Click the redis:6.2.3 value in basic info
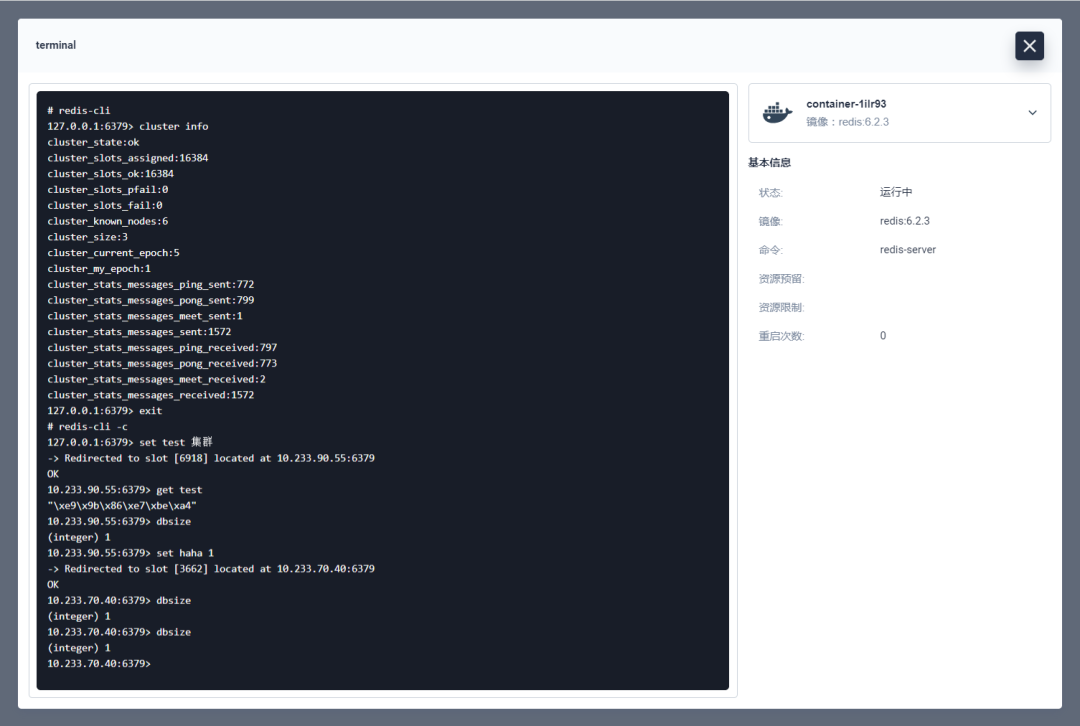The width and height of the screenshot is (1080, 726). pos(904,221)
